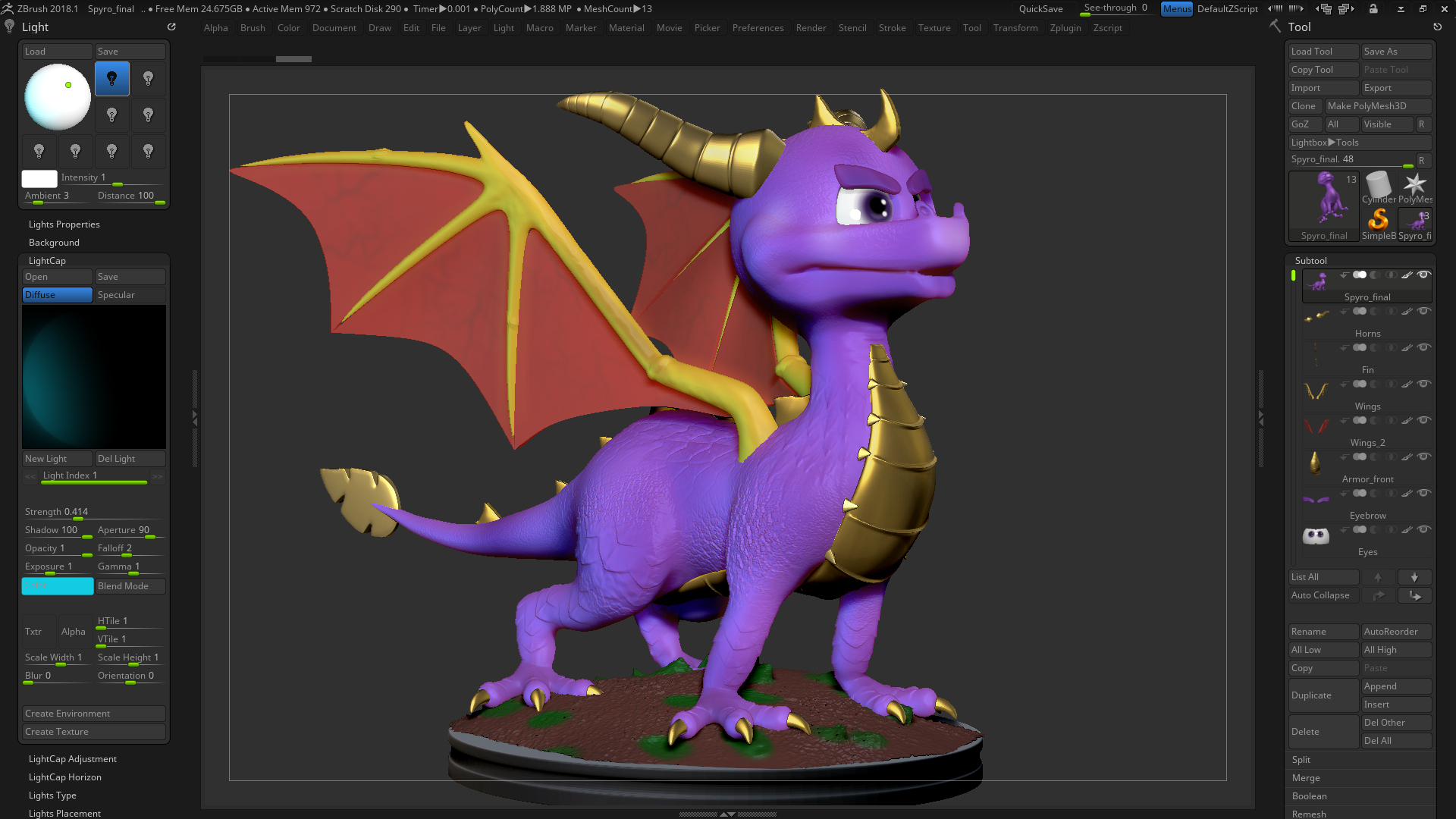Click the sculpt brush icon on the Wings subtool
Image resolution: width=1456 pixels, height=819 pixels.
[1407, 384]
